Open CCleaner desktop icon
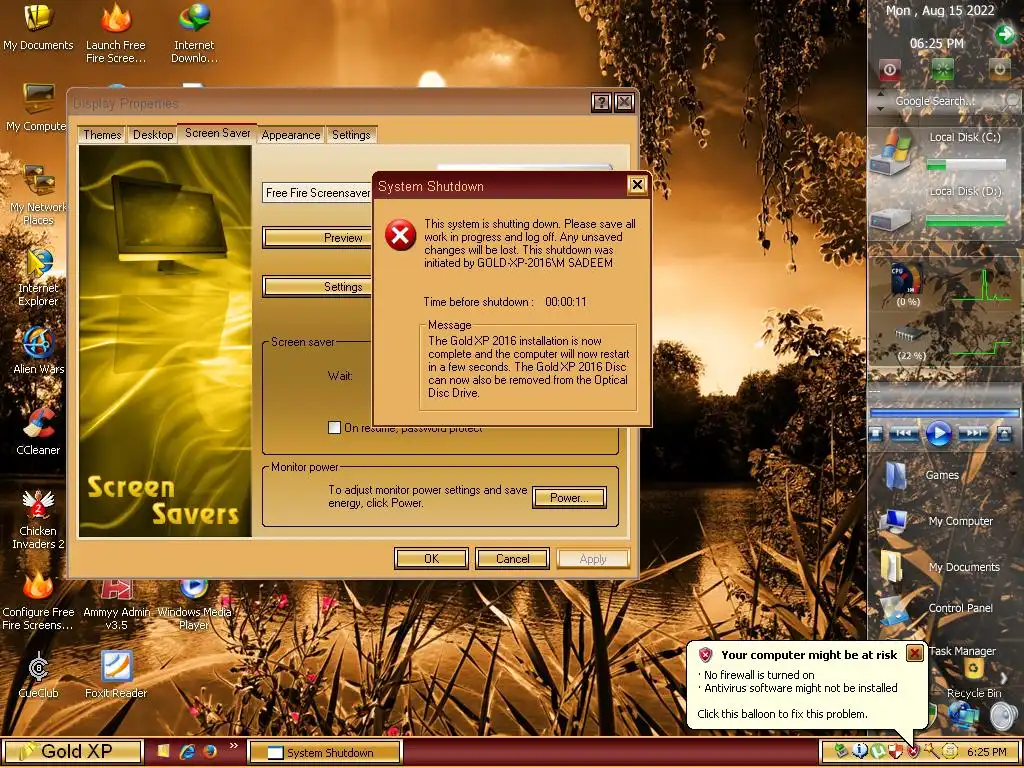 tap(38, 431)
